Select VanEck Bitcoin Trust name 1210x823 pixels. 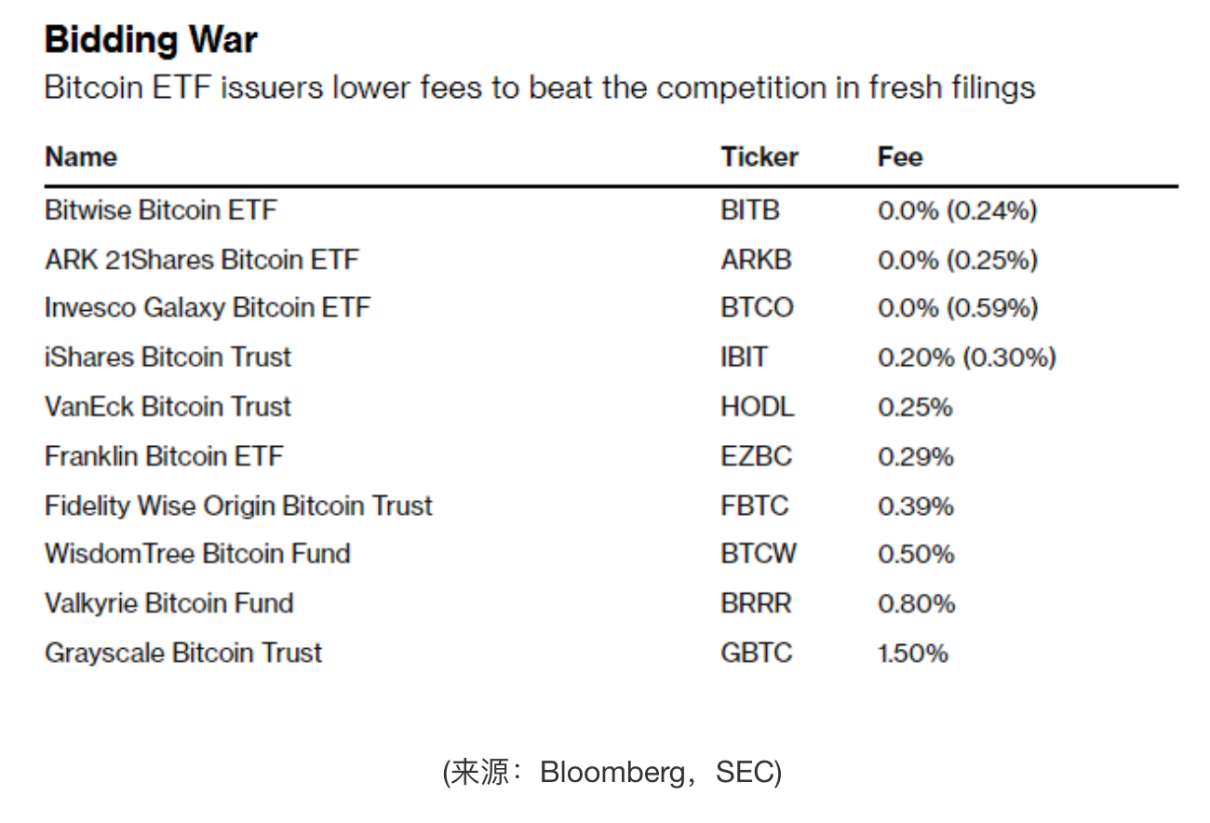point(168,407)
